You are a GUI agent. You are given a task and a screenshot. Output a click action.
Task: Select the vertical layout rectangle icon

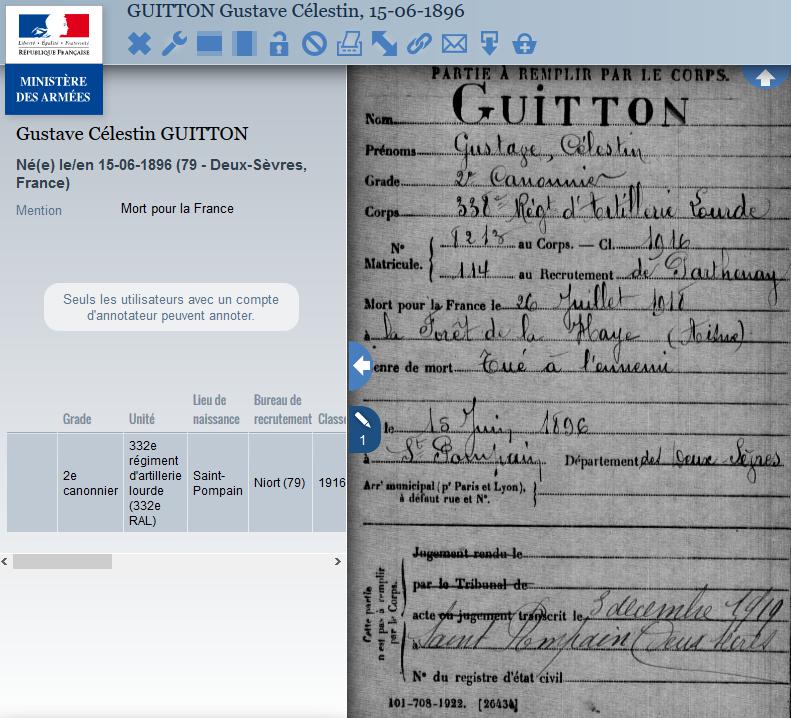point(245,43)
